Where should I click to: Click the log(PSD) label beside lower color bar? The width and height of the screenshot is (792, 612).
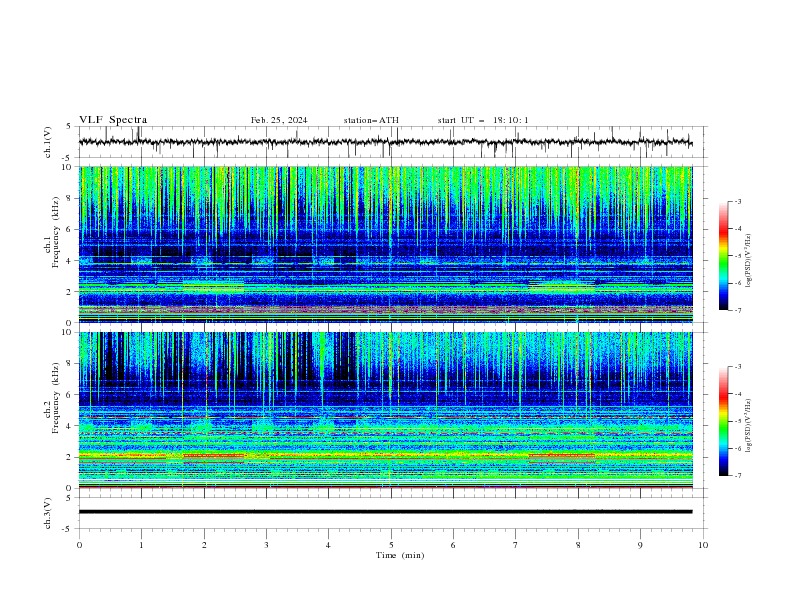[748, 425]
